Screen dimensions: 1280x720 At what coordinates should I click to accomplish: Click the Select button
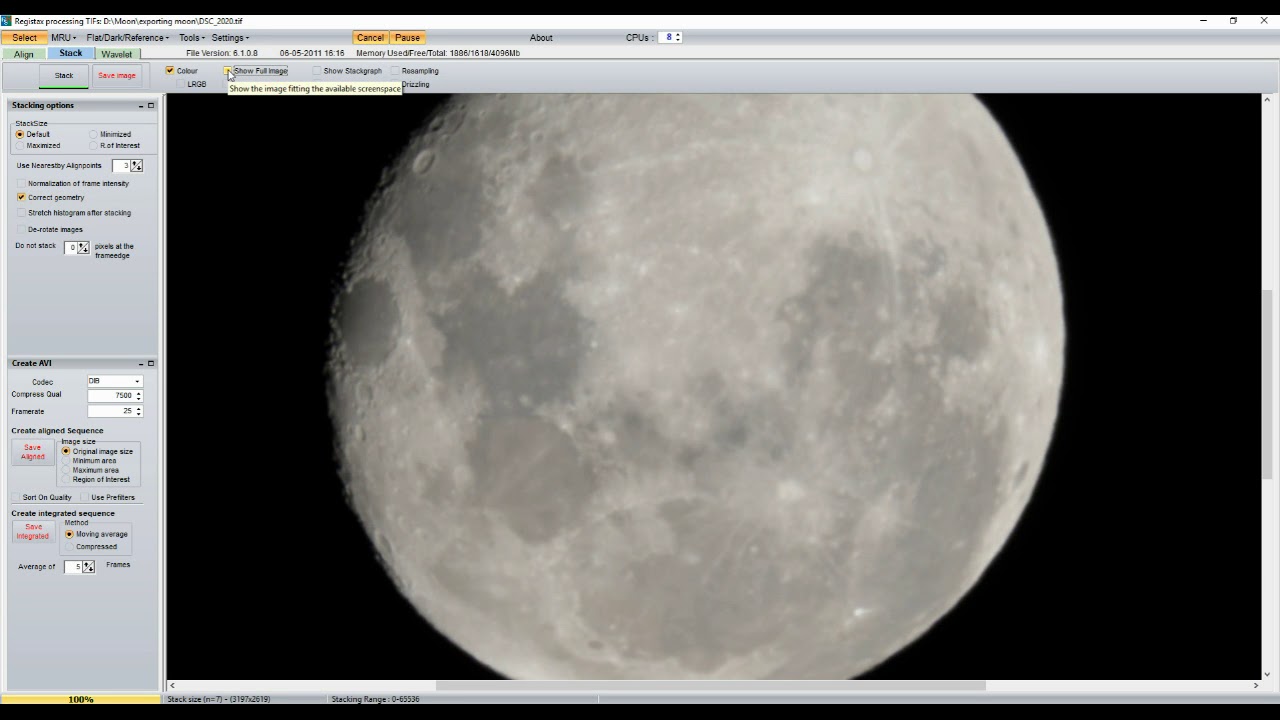click(24, 38)
